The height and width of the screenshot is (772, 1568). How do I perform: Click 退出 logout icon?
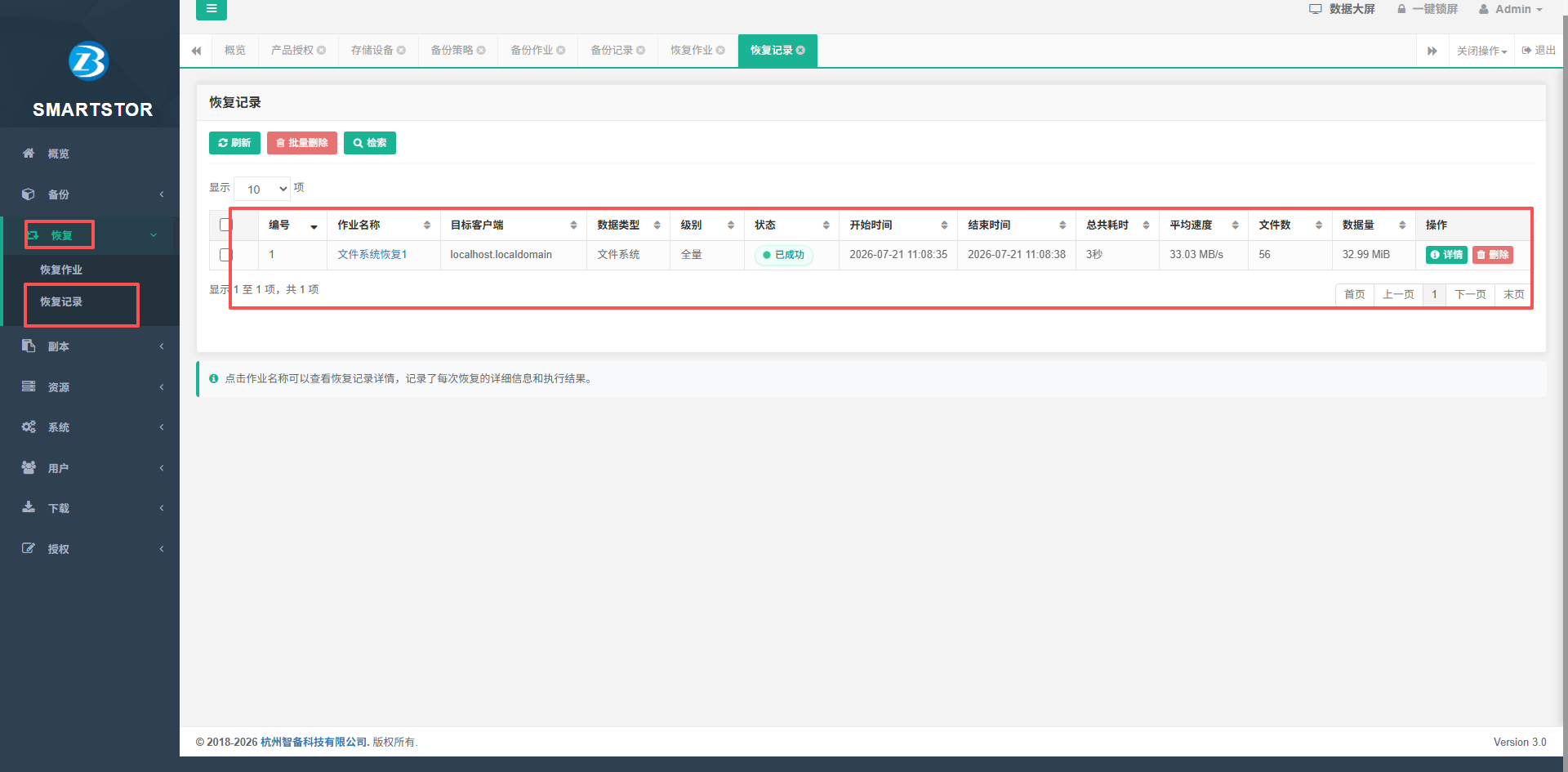1526,51
